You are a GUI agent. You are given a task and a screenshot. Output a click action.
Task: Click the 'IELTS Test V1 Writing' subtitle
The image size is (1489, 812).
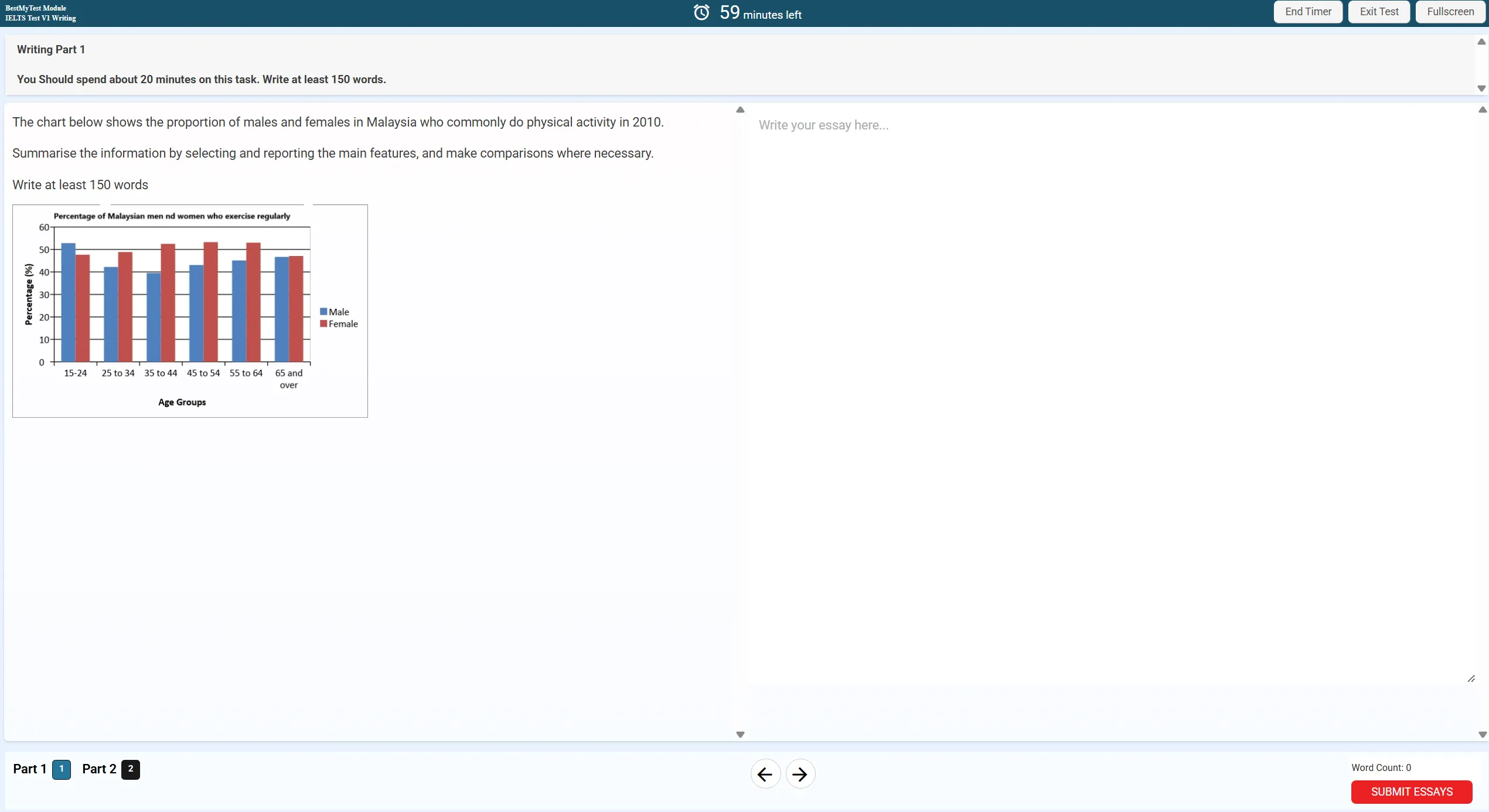tap(40, 18)
